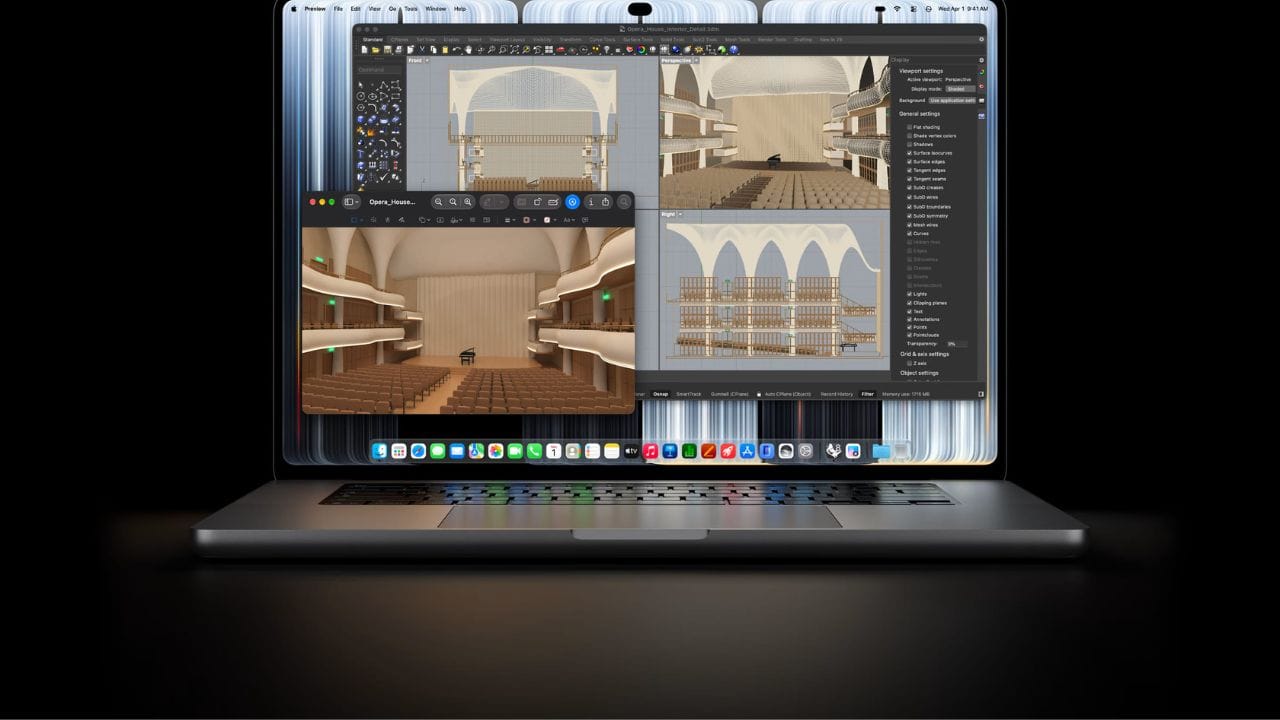Click Open folder icon in Rhino toolbar
Image resolution: width=1280 pixels, height=720 pixels.
pyautogui.click(x=376, y=49)
